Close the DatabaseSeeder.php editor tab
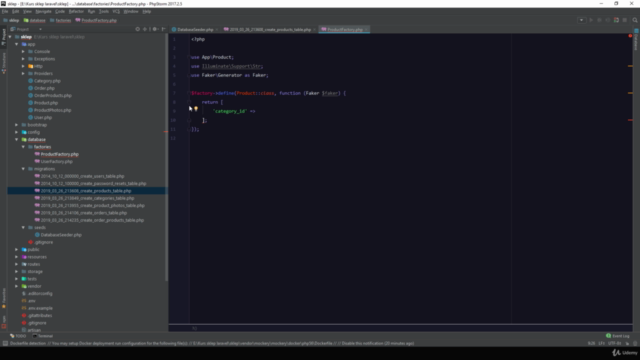Screen dimensions: 640x360 [x=217, y=29]
